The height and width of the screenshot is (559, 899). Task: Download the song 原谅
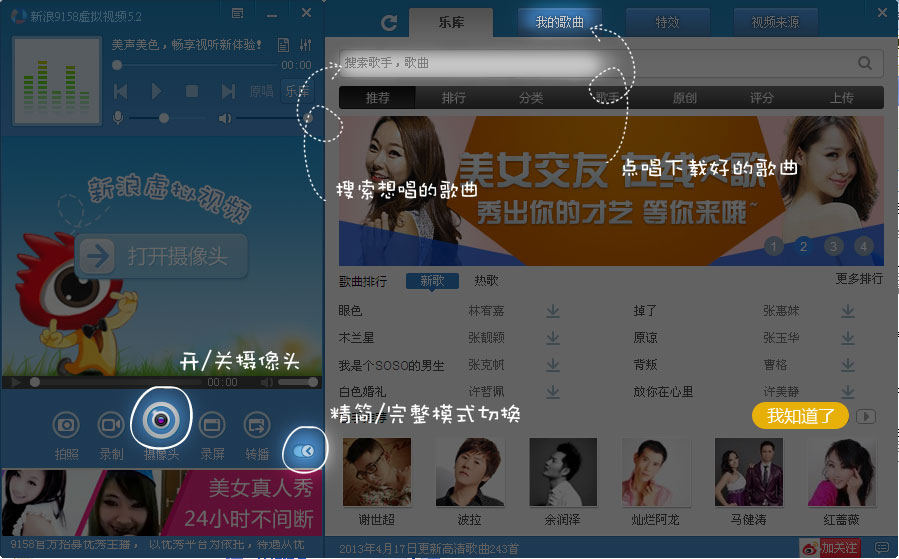(x=848, y=338)
